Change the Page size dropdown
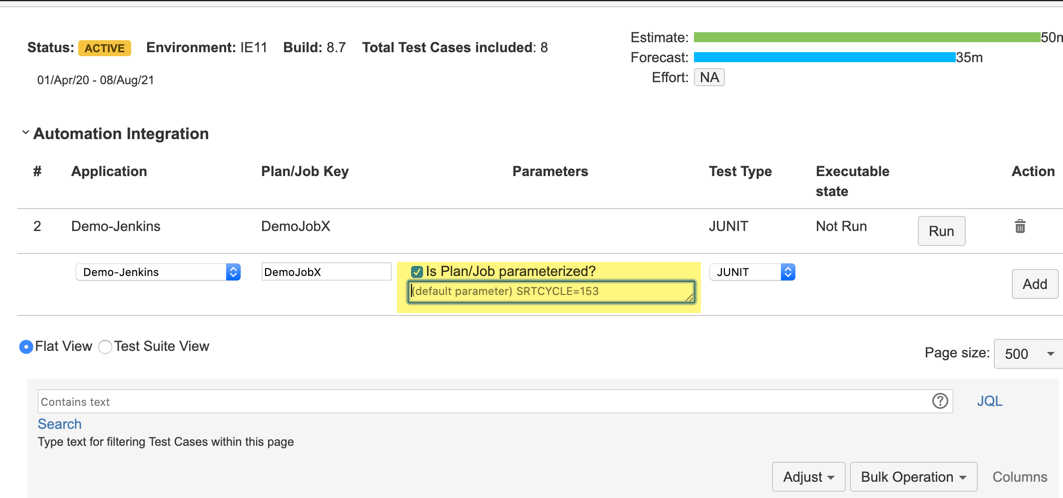This screenshot has height=498, width=1063. pyautogui.click(x=1028, y=354)
